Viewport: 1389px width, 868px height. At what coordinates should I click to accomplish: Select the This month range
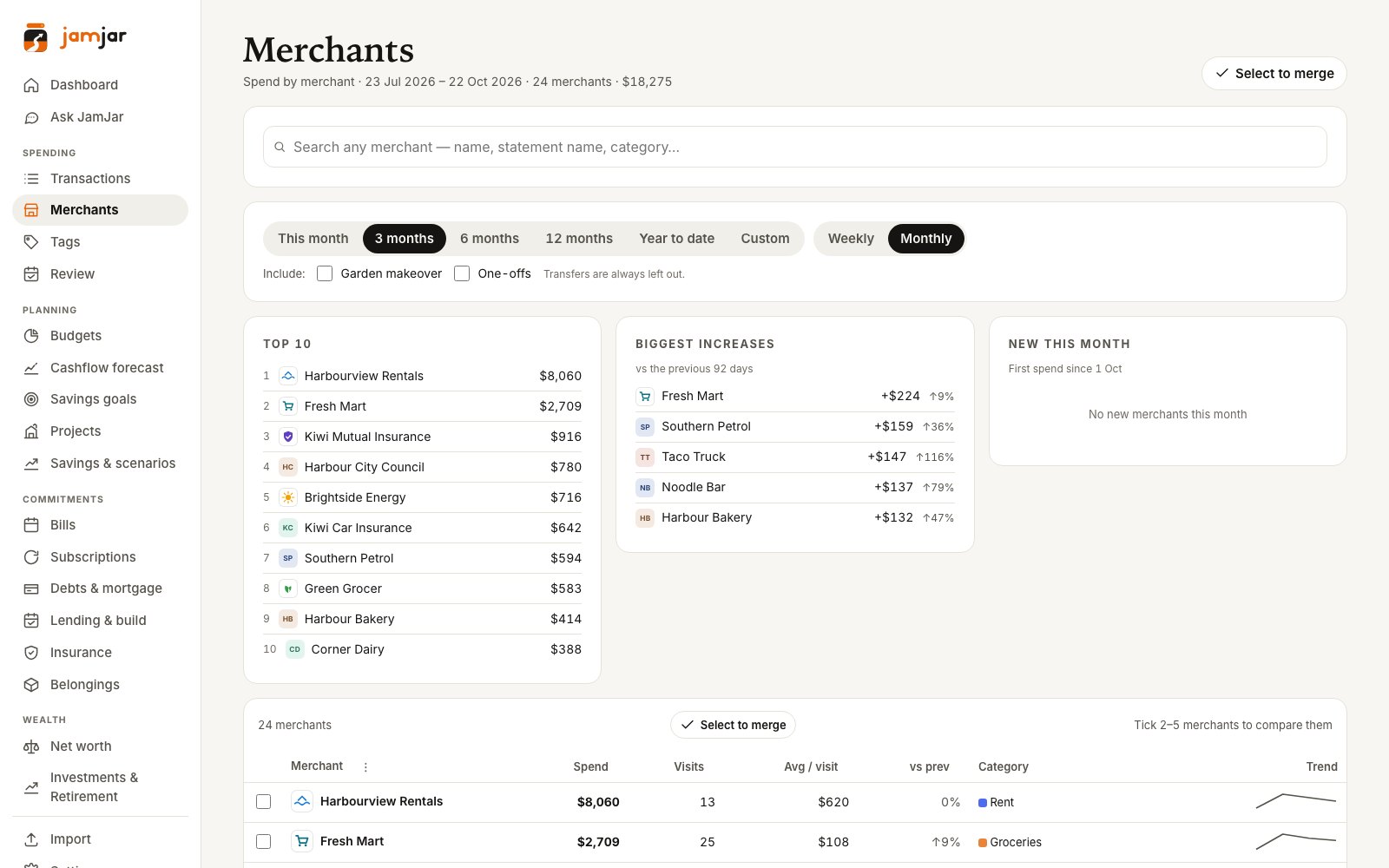[x=313, y=239]
